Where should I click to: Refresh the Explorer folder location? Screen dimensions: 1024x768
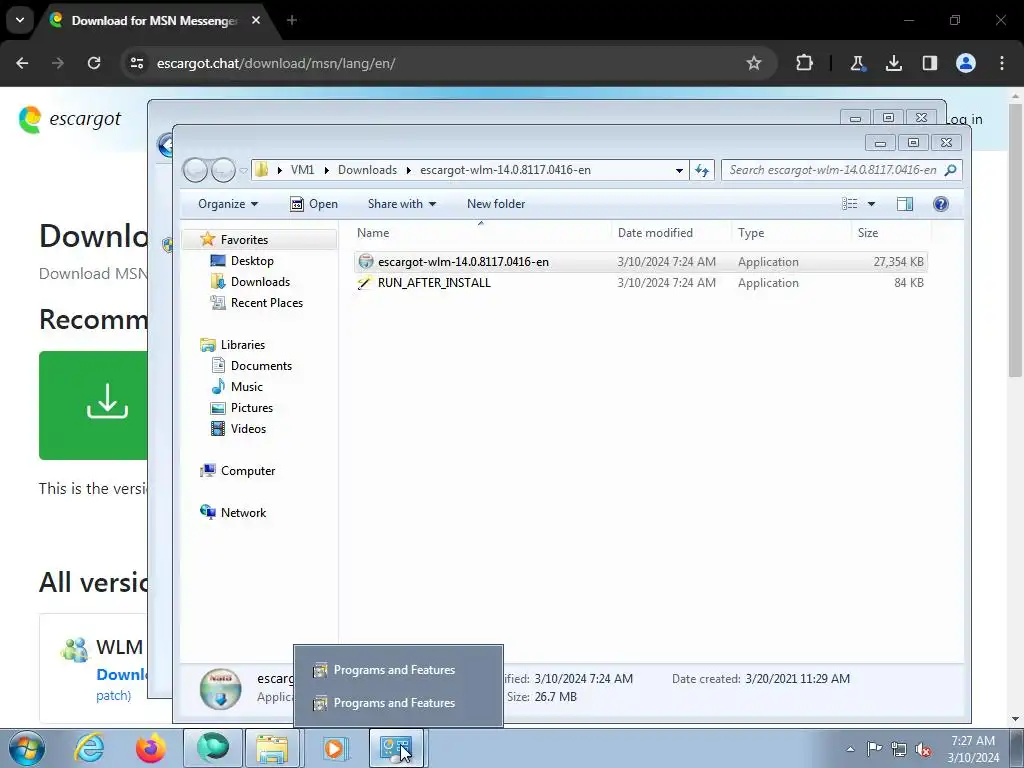702,170
